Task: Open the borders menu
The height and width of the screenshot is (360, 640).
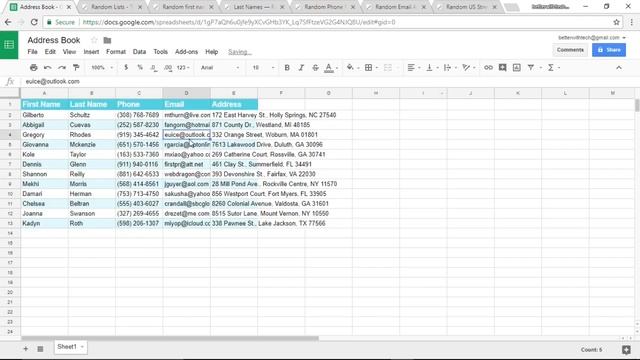Action: coord(369,68)
